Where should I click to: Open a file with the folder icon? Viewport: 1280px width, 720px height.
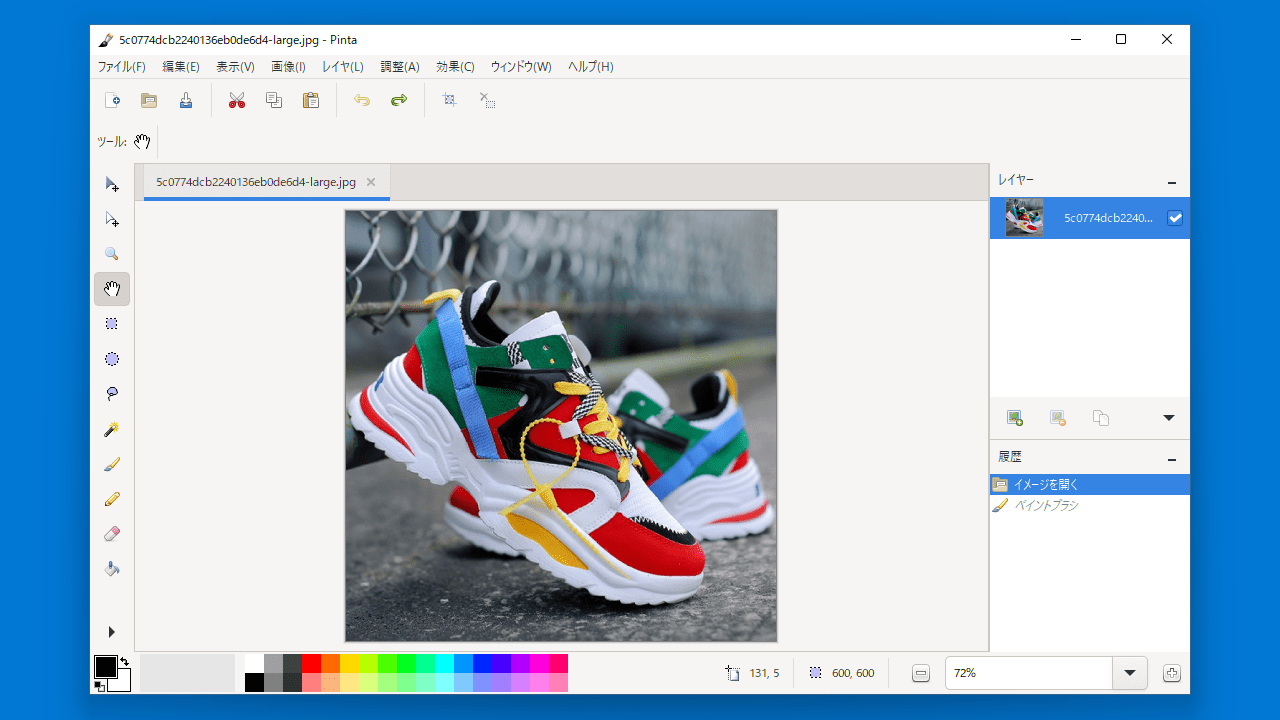[149, 100]
